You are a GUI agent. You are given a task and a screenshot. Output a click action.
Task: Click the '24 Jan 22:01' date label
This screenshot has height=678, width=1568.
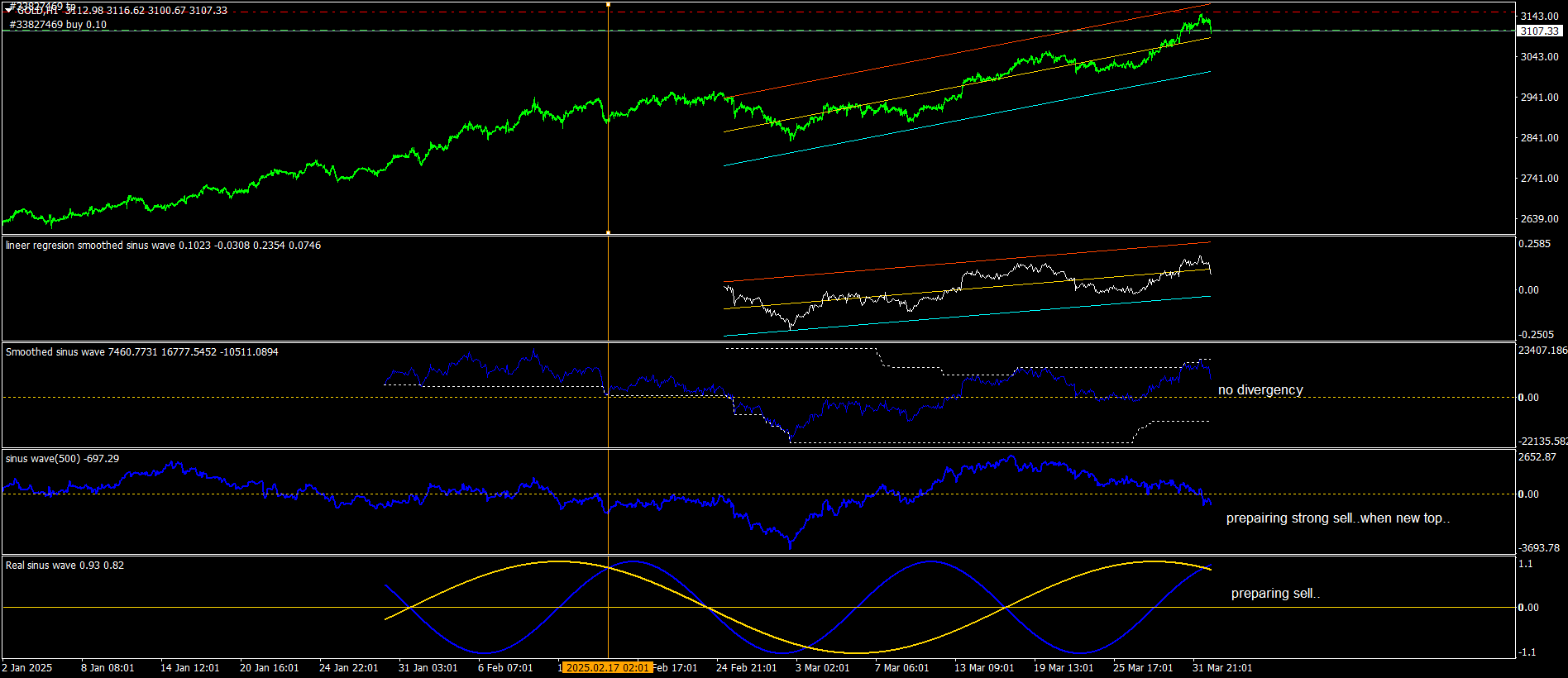(x=349, y=668)
